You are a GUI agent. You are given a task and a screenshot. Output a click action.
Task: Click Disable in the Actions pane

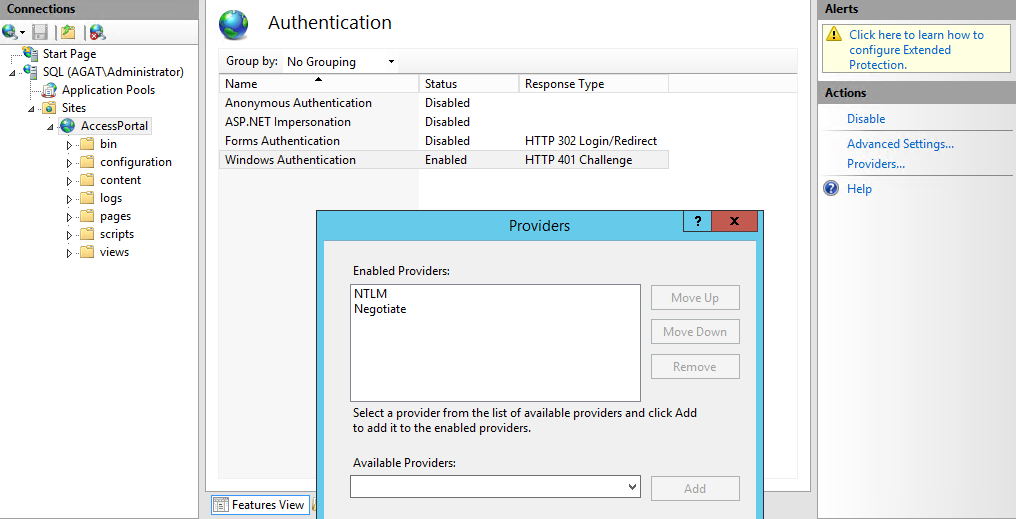pos(866,119)
